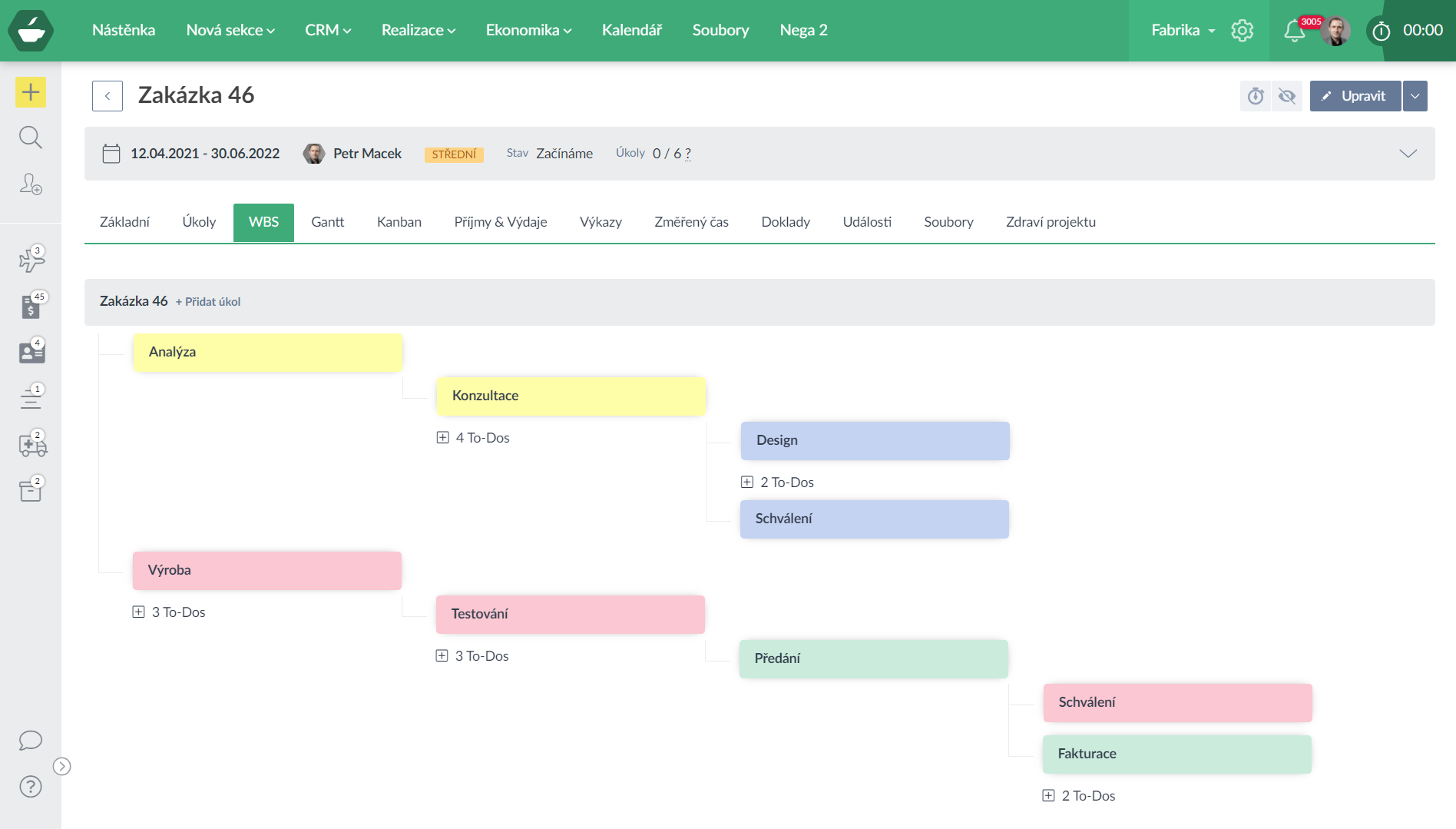Open notifications bell with 3005 badge

coord(1294,31)
